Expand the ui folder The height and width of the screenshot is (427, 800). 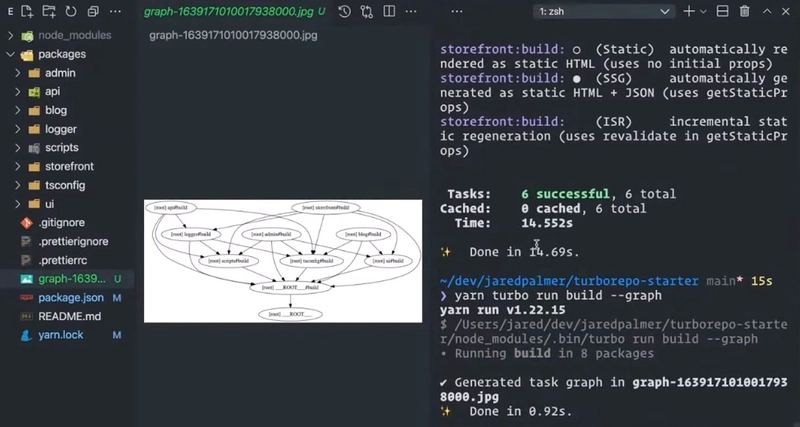pos(18,204)
